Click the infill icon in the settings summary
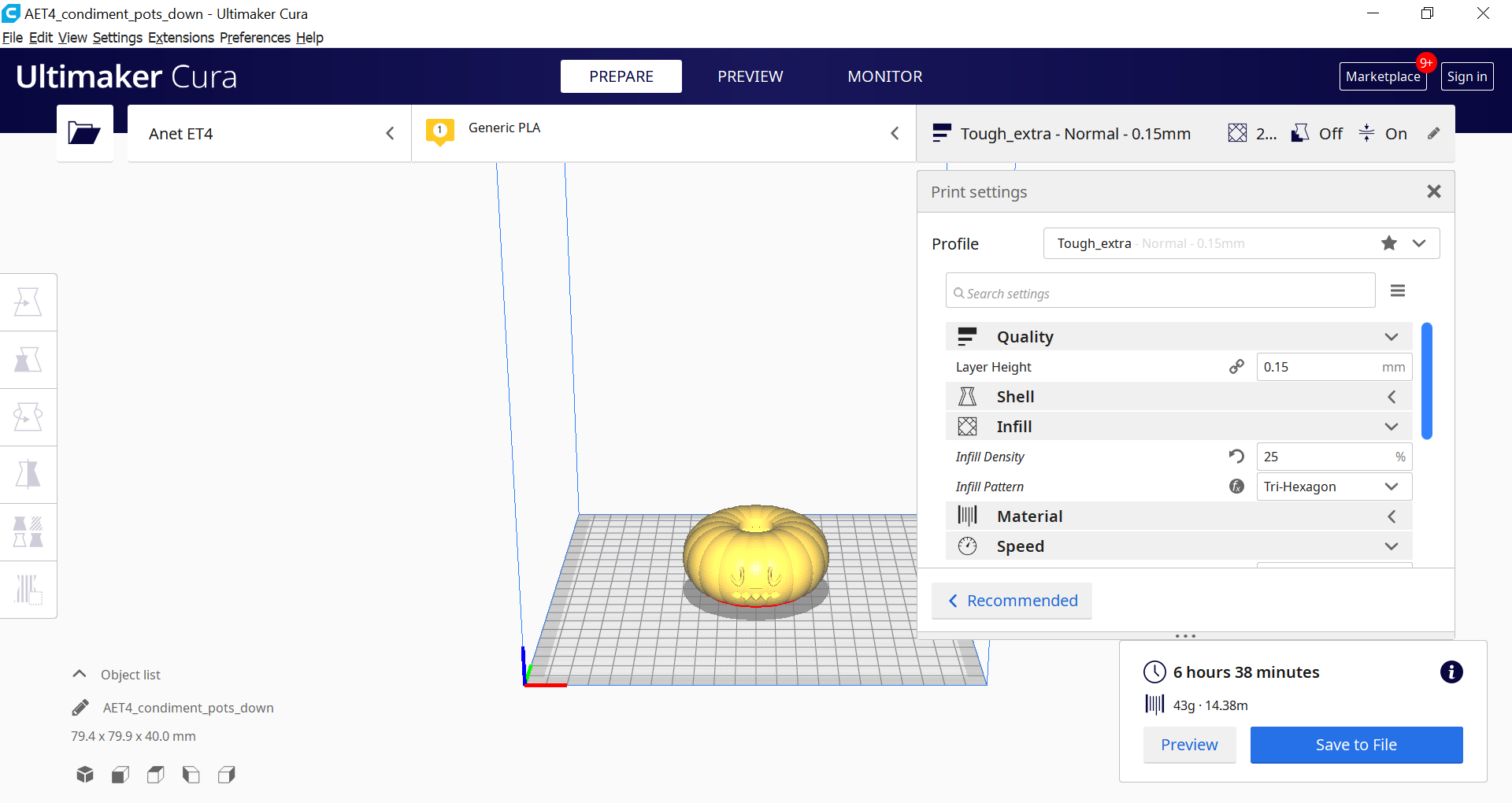Image resolution: width=1512 pixels, height=803 pixels. click(1237, 133)
